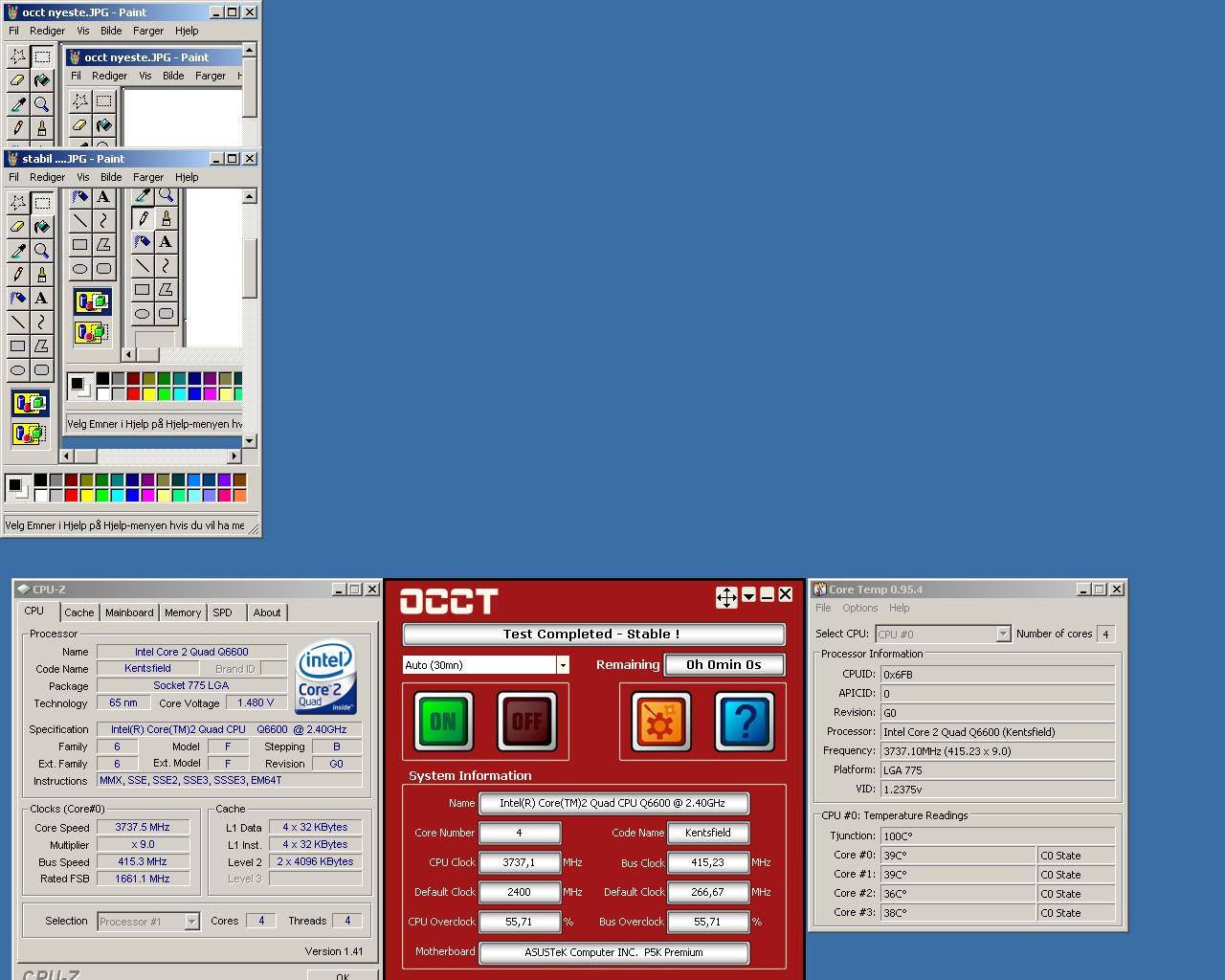This screenshot has height=980, width=1225.
Task: Open the About tab in CPU-Z
Action: [x=267, y=612]
